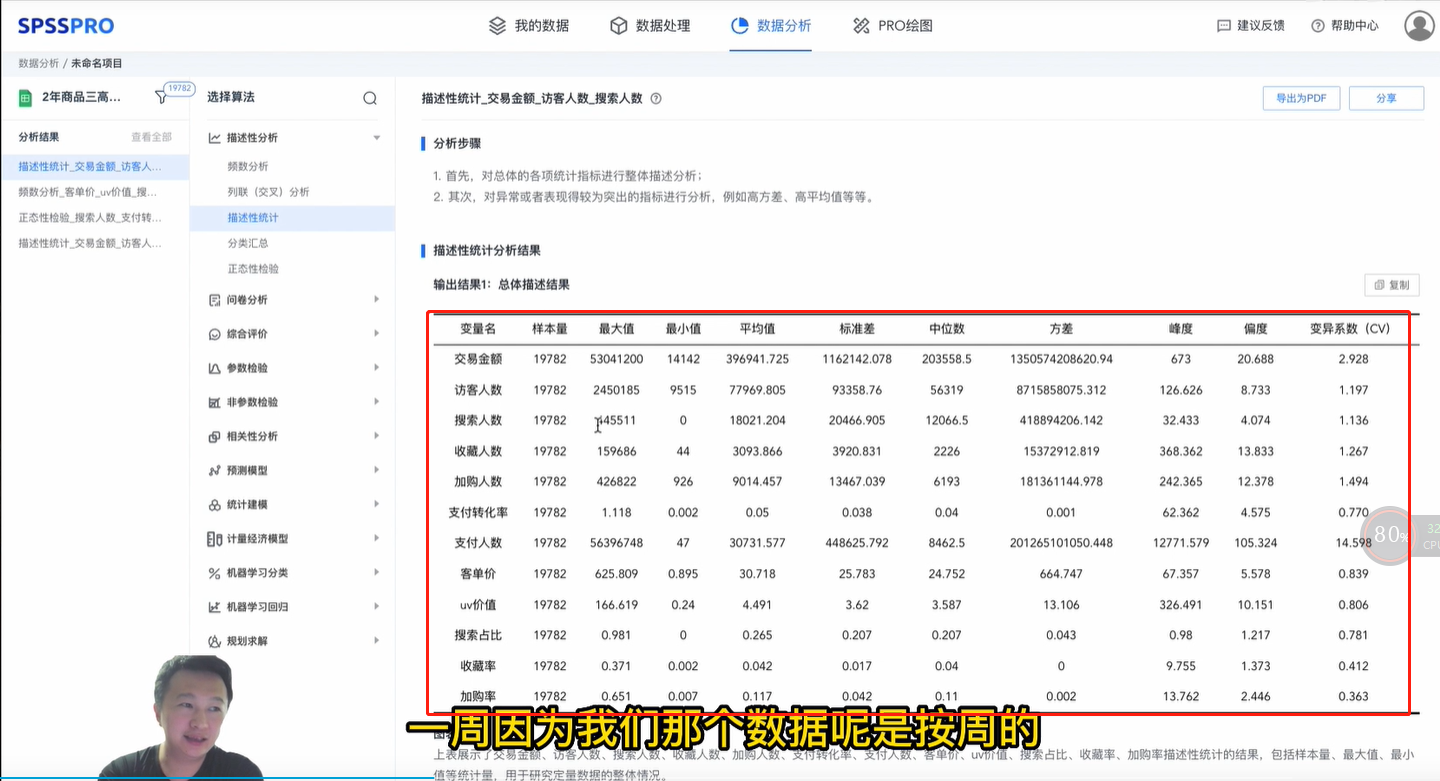This screenshot has width=1440, height=781.
Task: Expand the 机器学习分类 category arrow
Action: (376, 572)
